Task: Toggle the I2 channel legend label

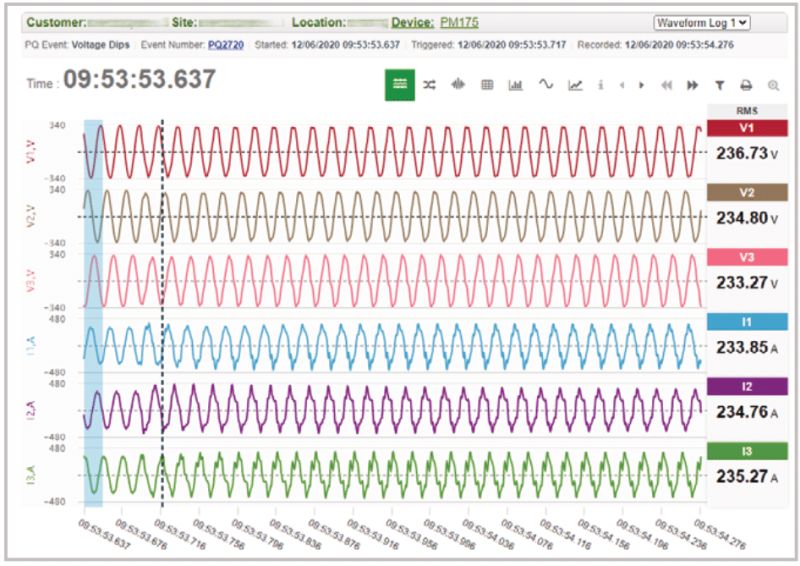Action: click(x=747, y=386)
